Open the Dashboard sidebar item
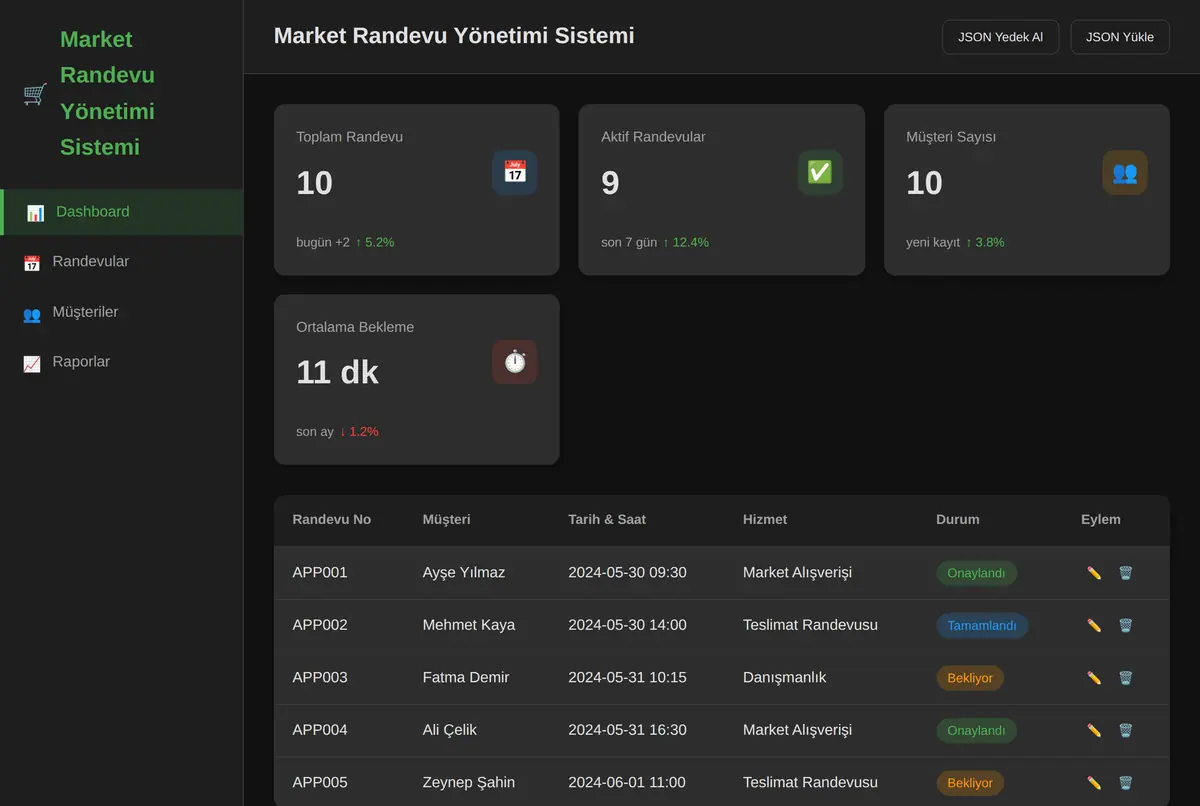Viewport: 1200px width, 806px height. pyautogui.click(x=121, y=212)
